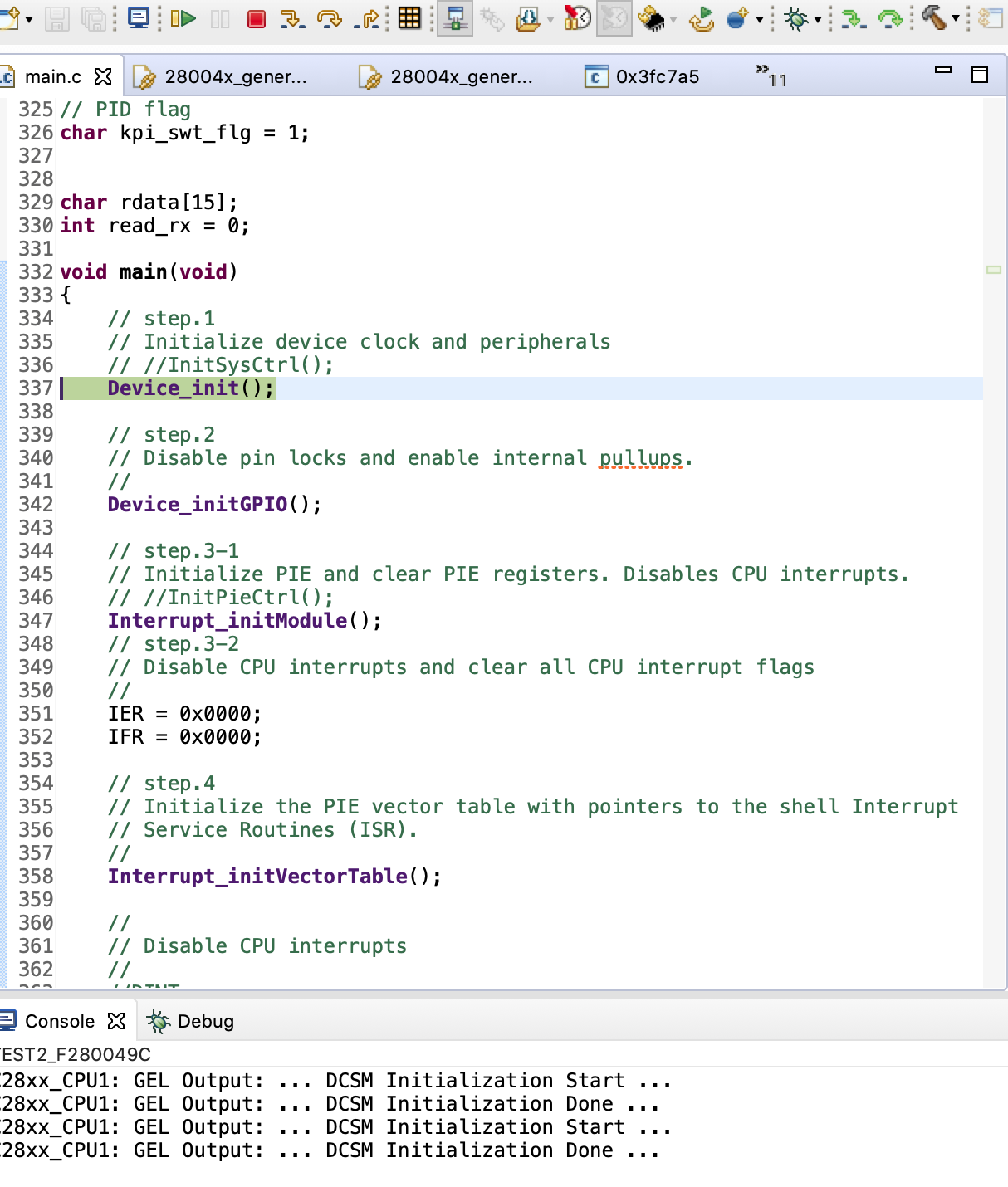Close the main.c editor tab
The width and height of the screenshot is (1008, 1187).
point(103,76)
